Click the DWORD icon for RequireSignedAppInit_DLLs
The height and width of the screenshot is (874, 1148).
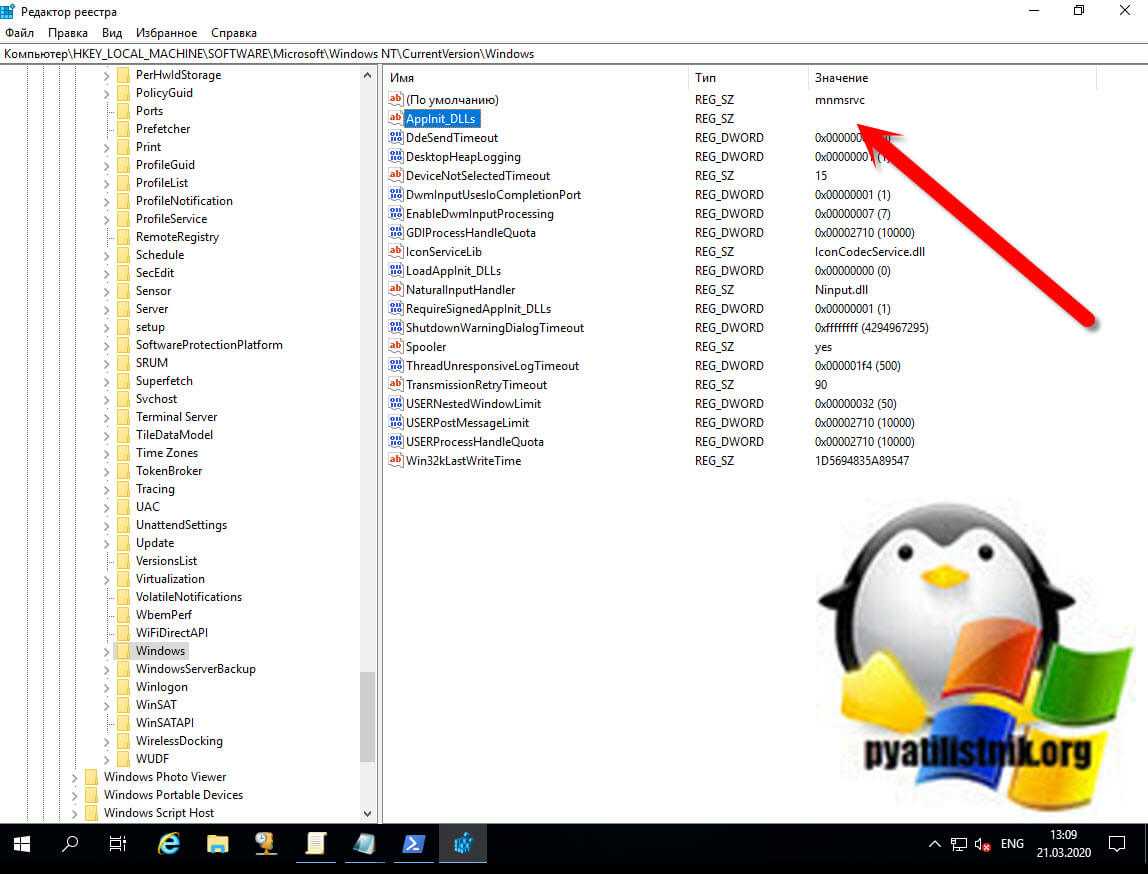point(395,309)
